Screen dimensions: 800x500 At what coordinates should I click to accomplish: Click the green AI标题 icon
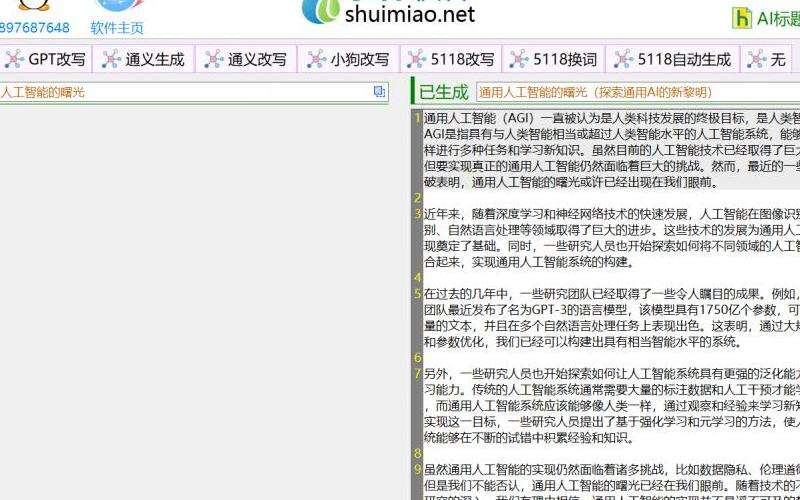pyautogui.click(x=742, y=18)
